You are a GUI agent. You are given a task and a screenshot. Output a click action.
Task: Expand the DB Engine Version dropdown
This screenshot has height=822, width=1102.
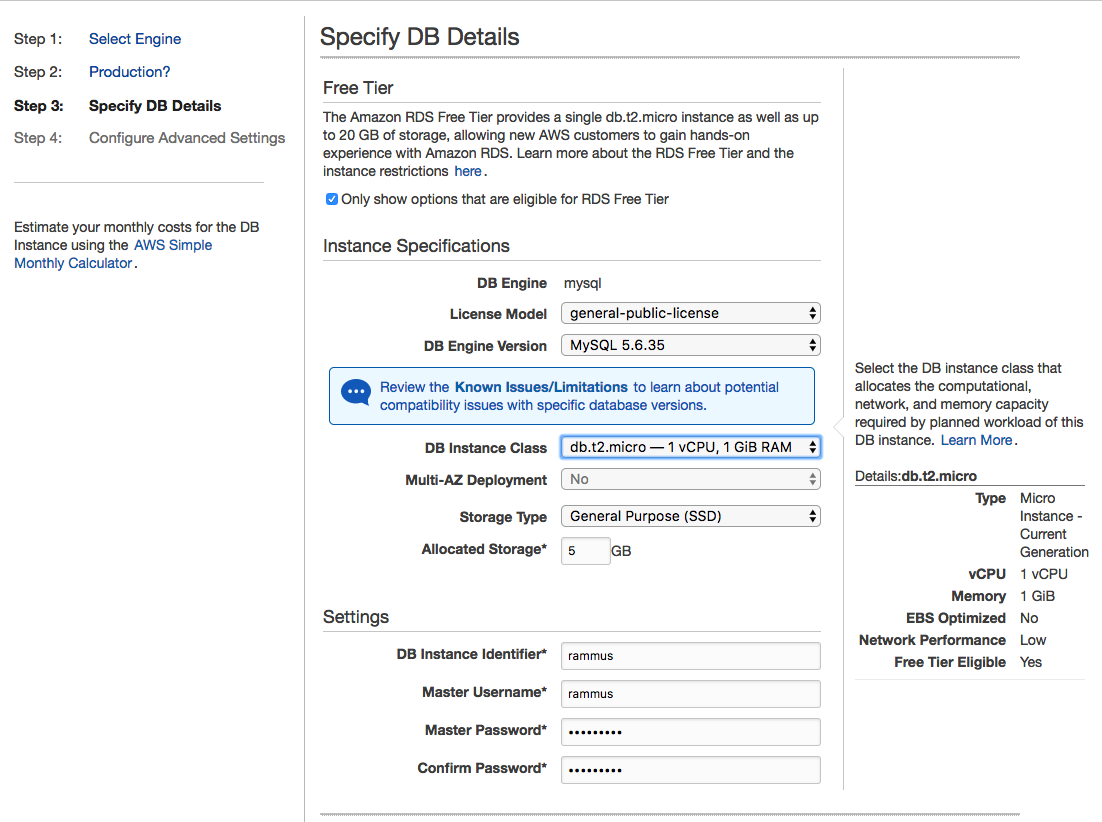click(690, 345)
